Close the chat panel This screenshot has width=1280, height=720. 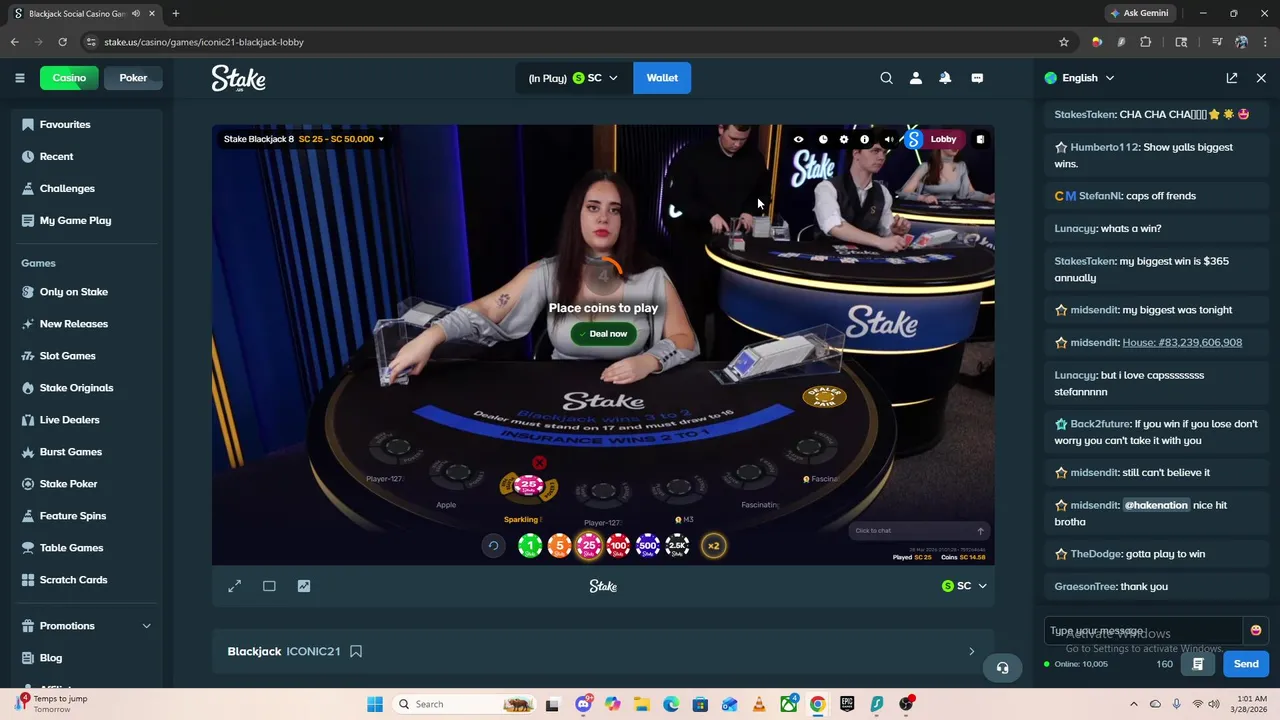(x=1261, y=78)
